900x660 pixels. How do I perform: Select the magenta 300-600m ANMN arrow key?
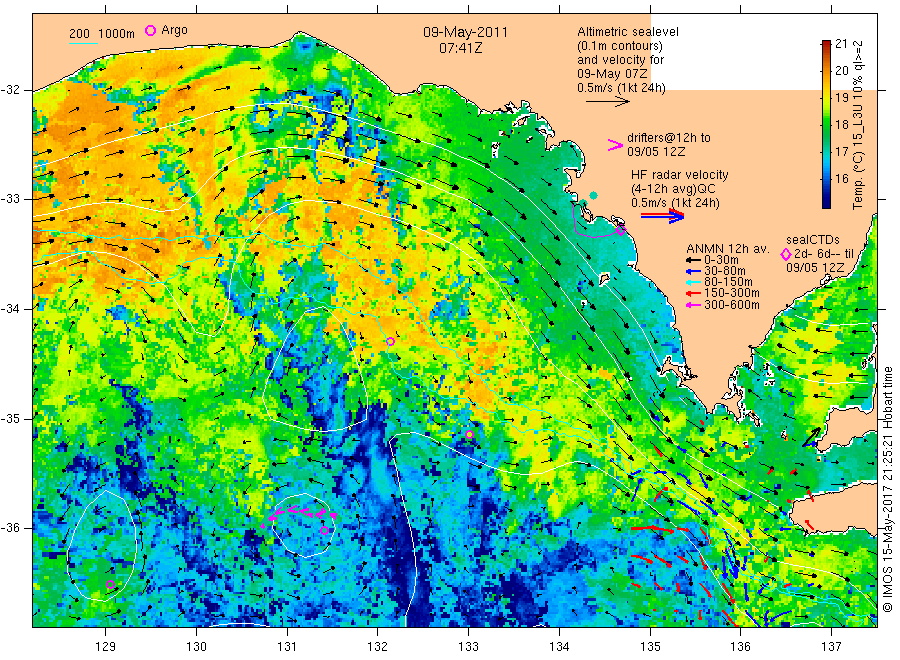click(693, 305)
